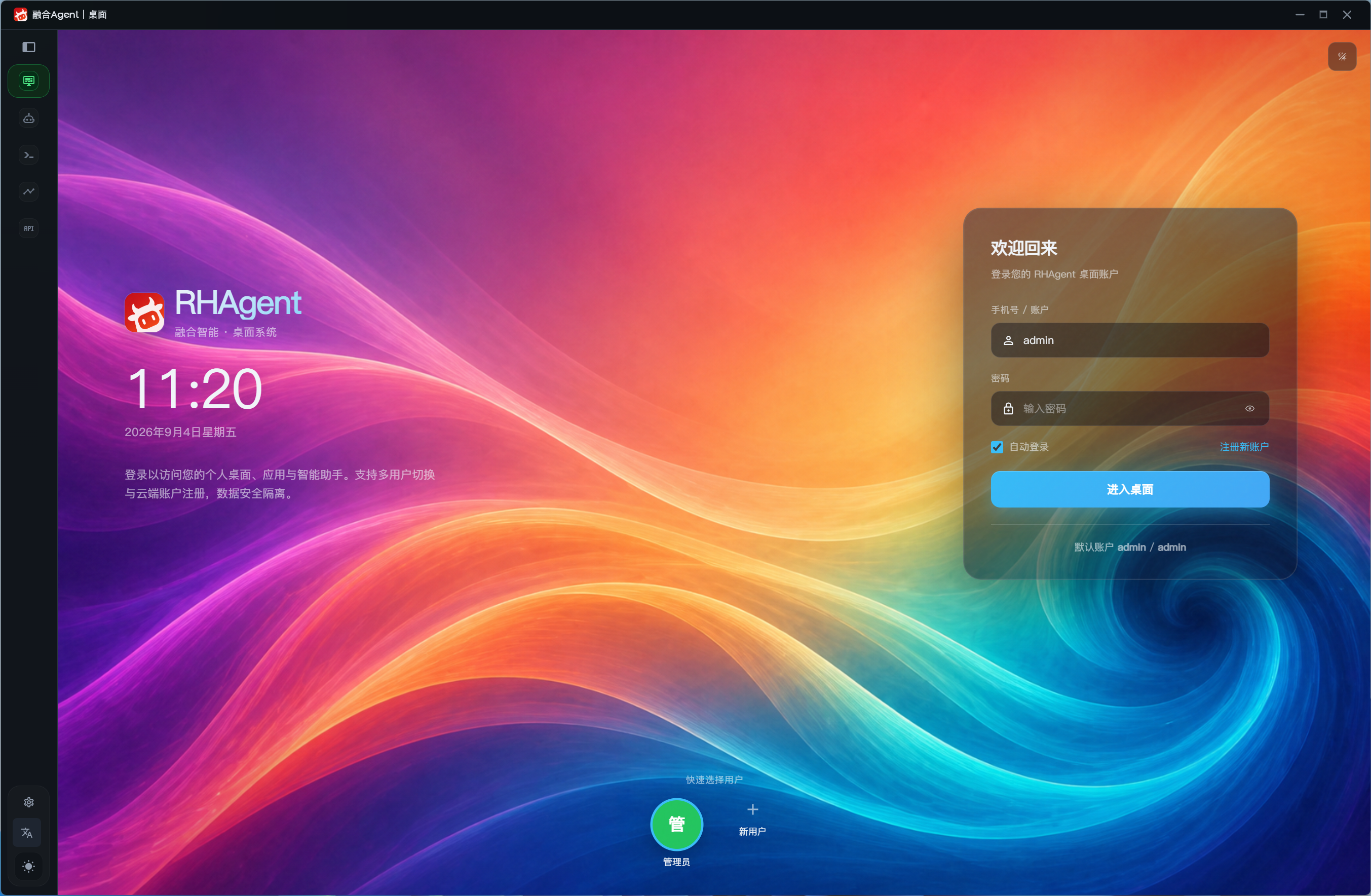Open settings gear in sidebar

pos(29,802)
